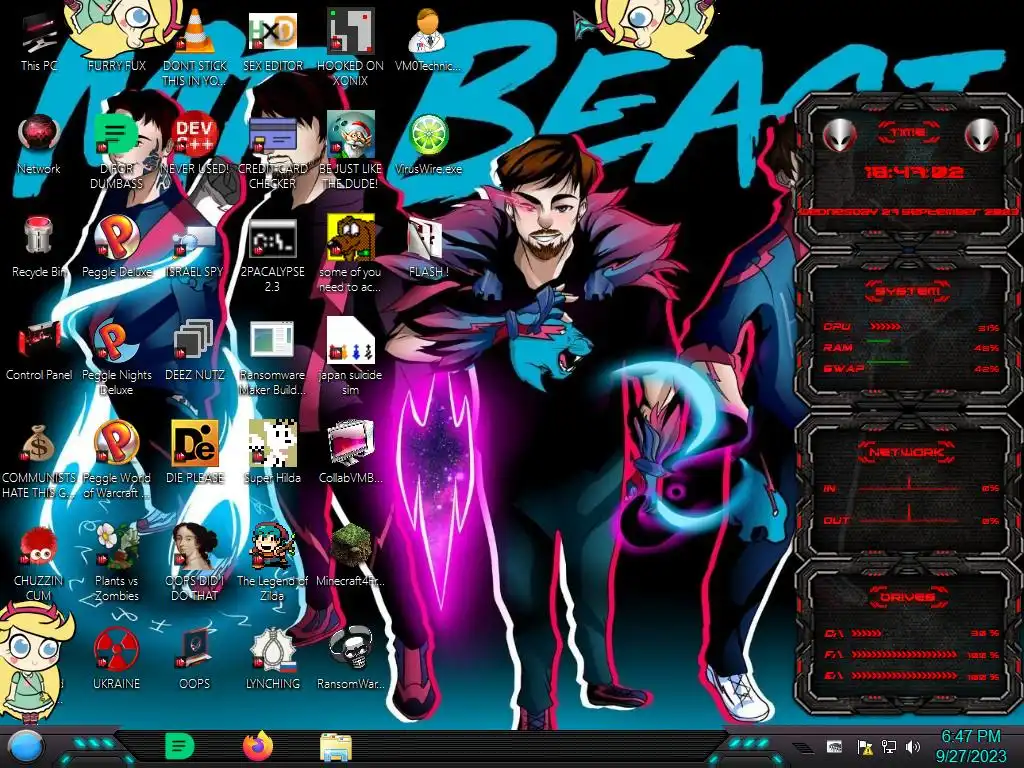Open the dog icon labeled some of you need
The image size is (1024, 768).
coord(351,238)
